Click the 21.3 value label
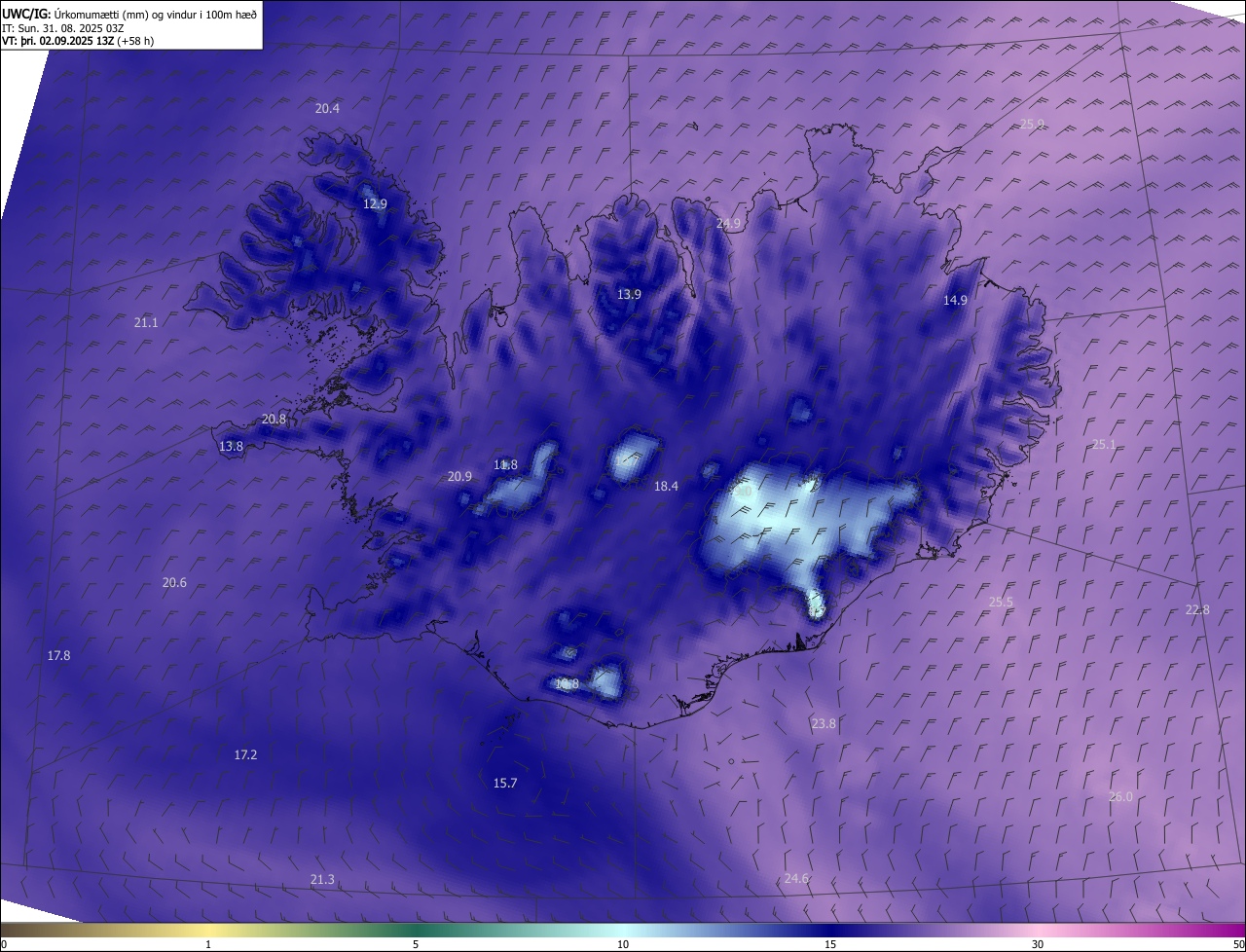The height and width of the screenshot is (952, 1246). pos(322,880)
